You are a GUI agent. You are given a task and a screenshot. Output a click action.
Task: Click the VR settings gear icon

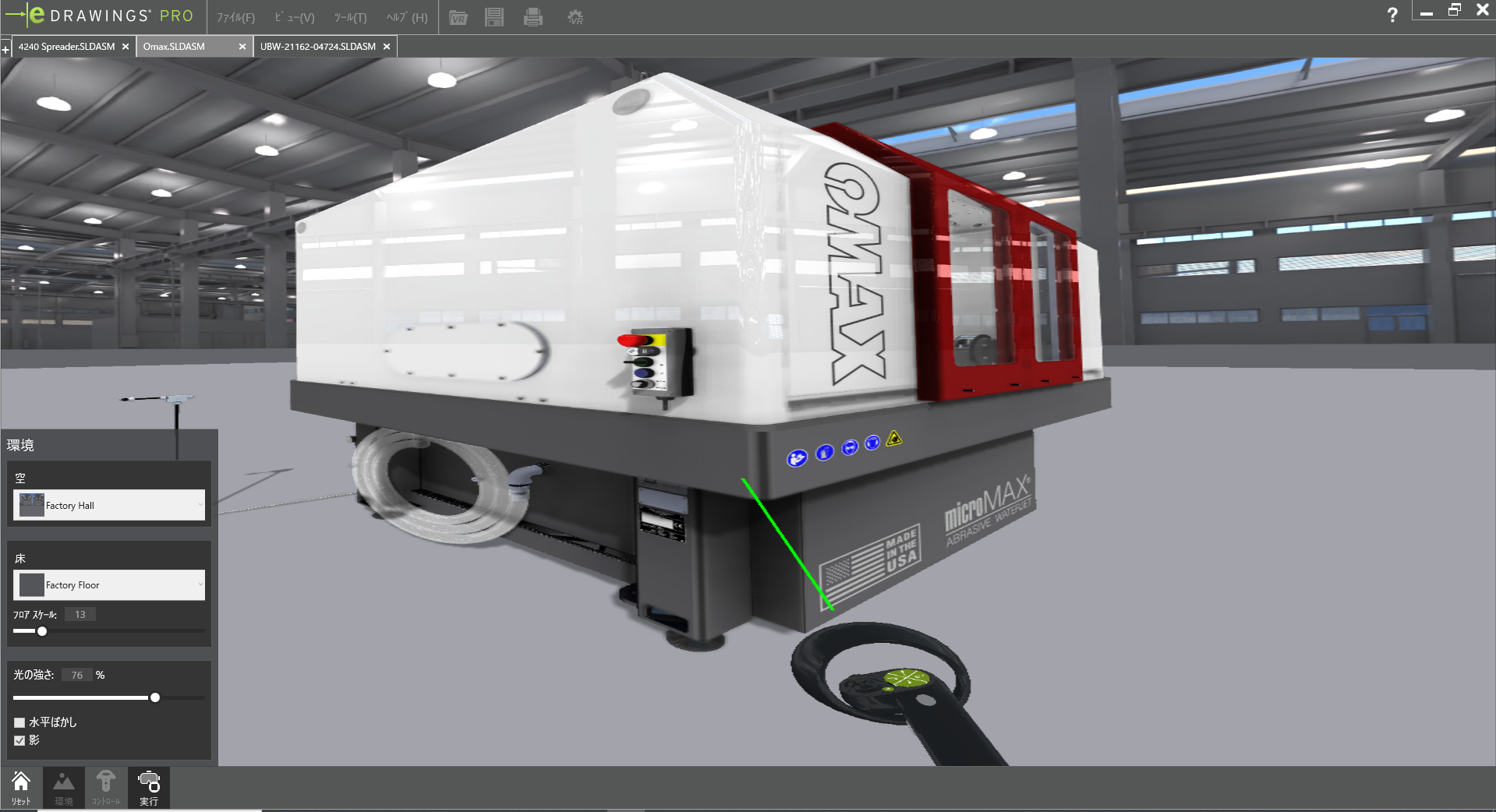575,17
